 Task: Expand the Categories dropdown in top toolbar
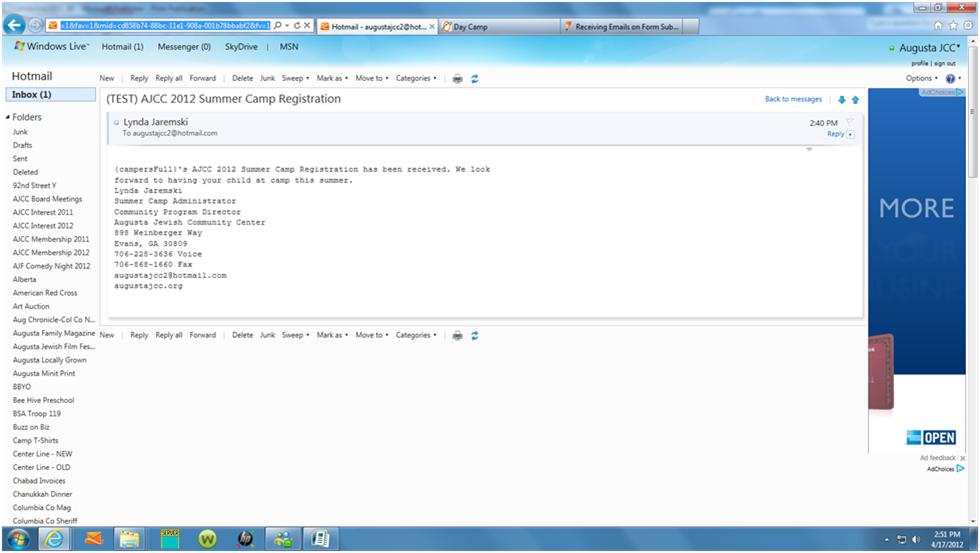pos(415,78)
